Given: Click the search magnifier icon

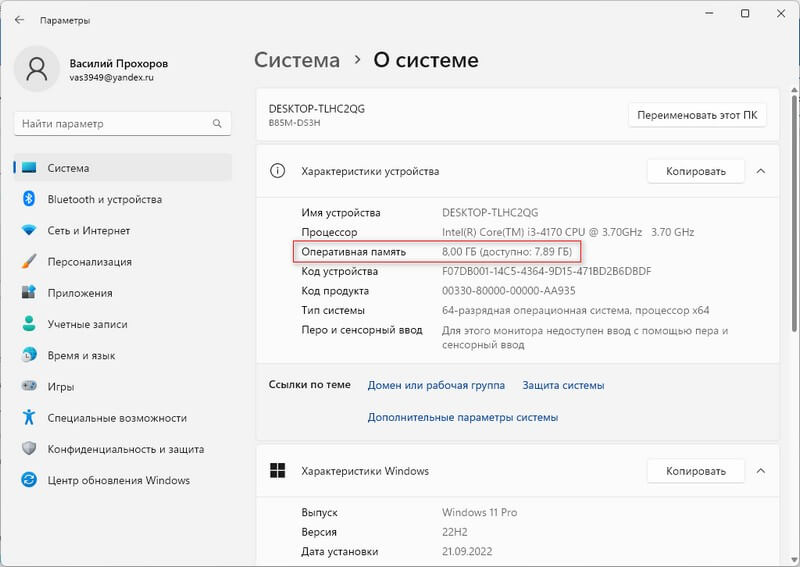Looking at the screenshot, I should tap(217, 124).
